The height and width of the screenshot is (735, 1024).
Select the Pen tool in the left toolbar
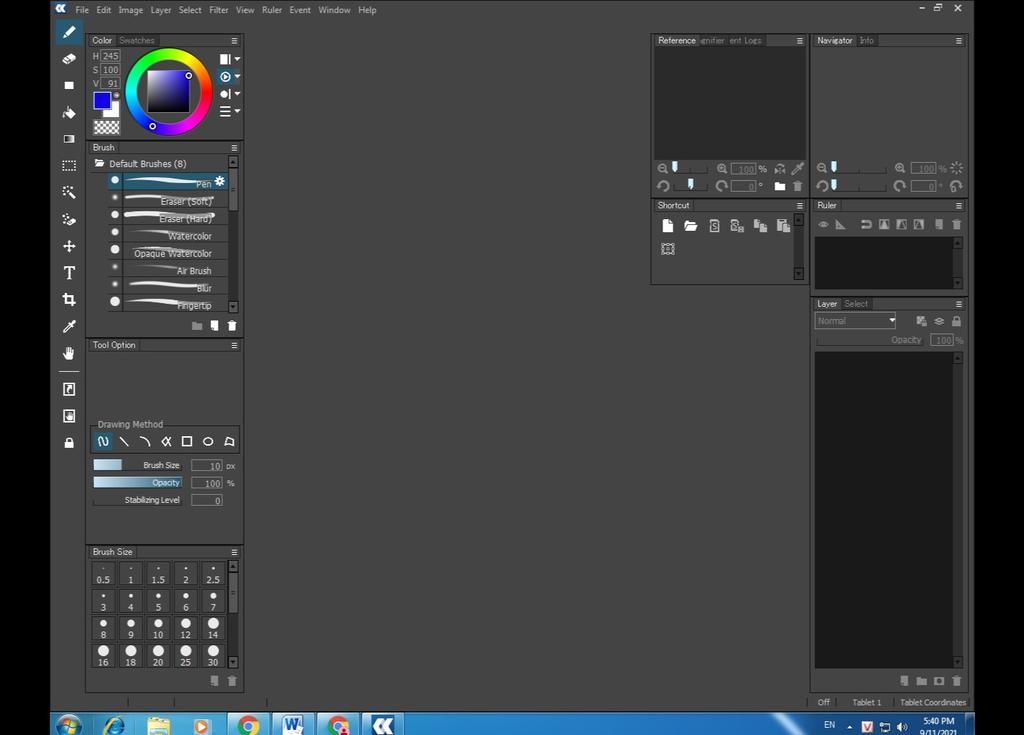point(69,32)
